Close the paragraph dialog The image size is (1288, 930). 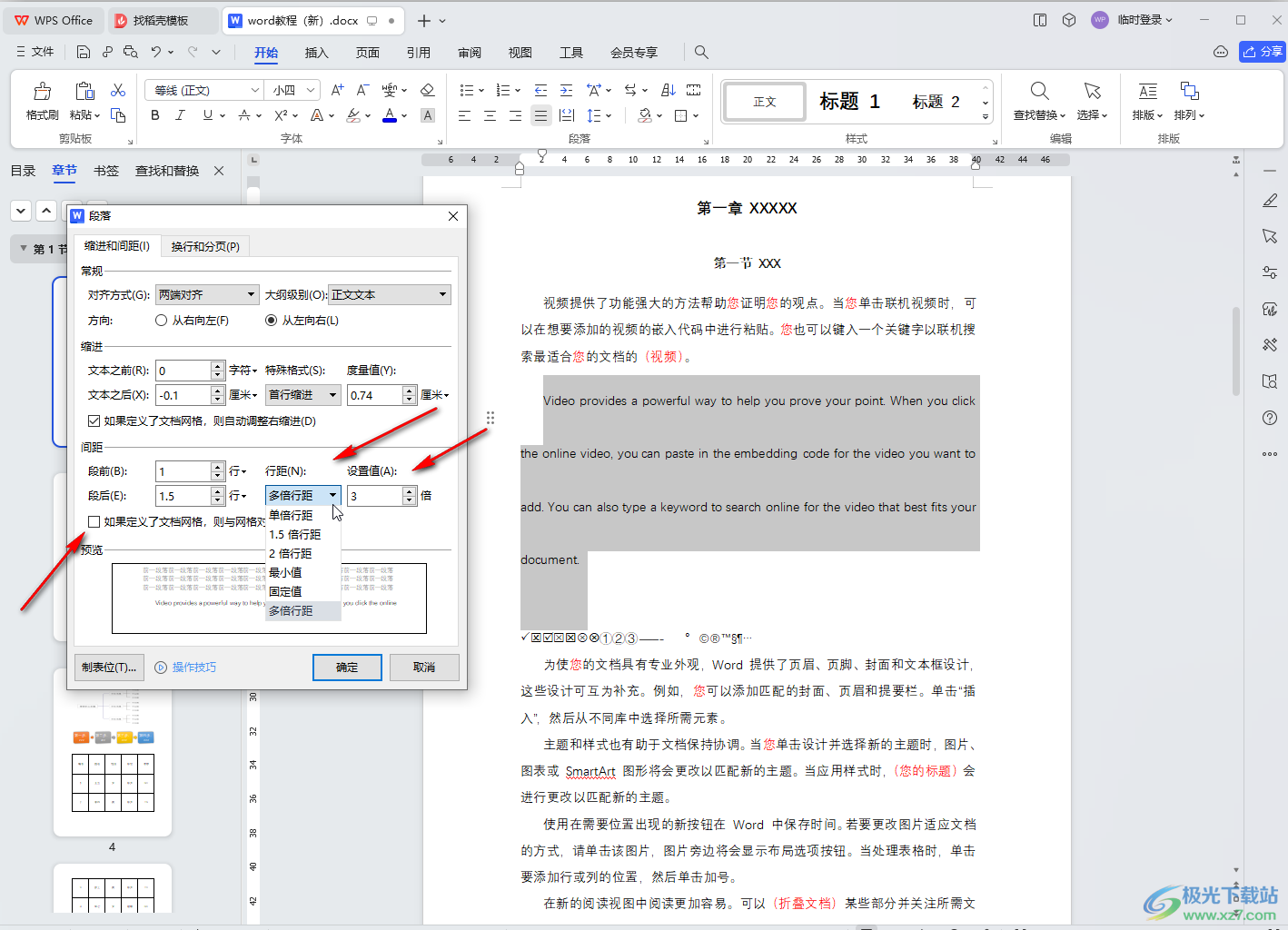click(x=453, y=216)
